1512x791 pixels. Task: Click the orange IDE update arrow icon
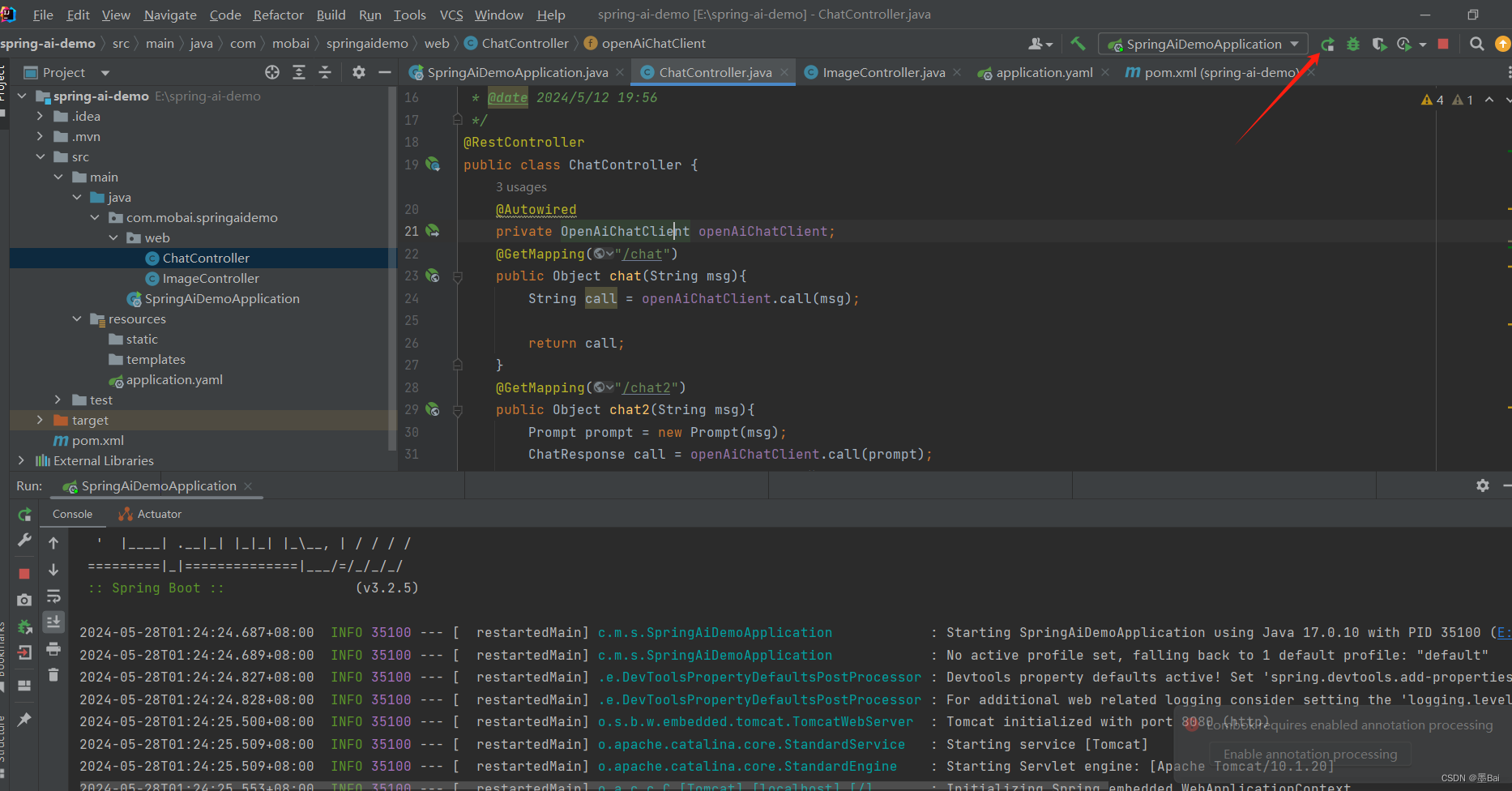1502,44
